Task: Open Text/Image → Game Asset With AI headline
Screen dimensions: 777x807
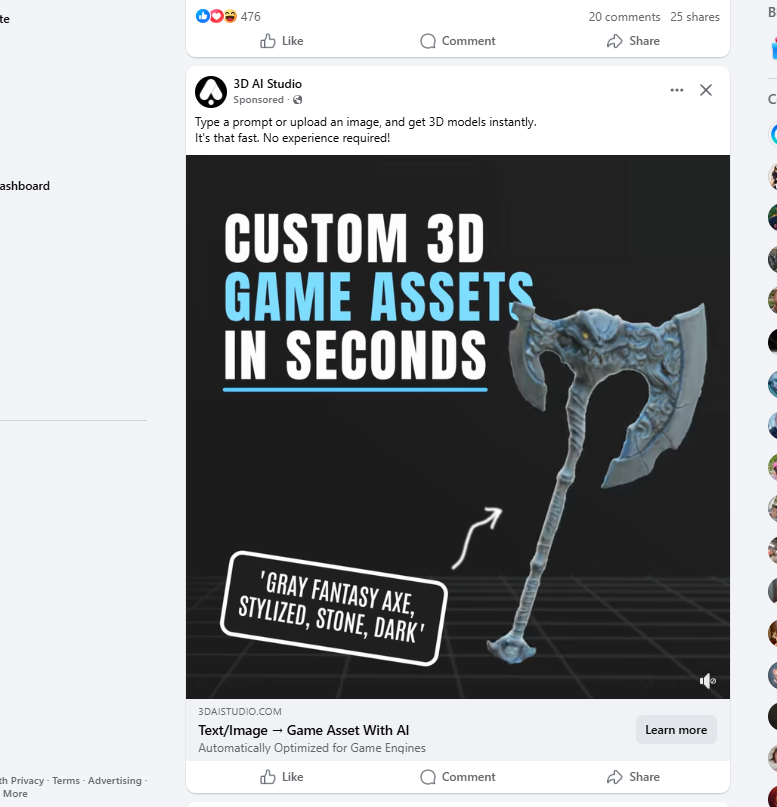Action: [304, 730]
